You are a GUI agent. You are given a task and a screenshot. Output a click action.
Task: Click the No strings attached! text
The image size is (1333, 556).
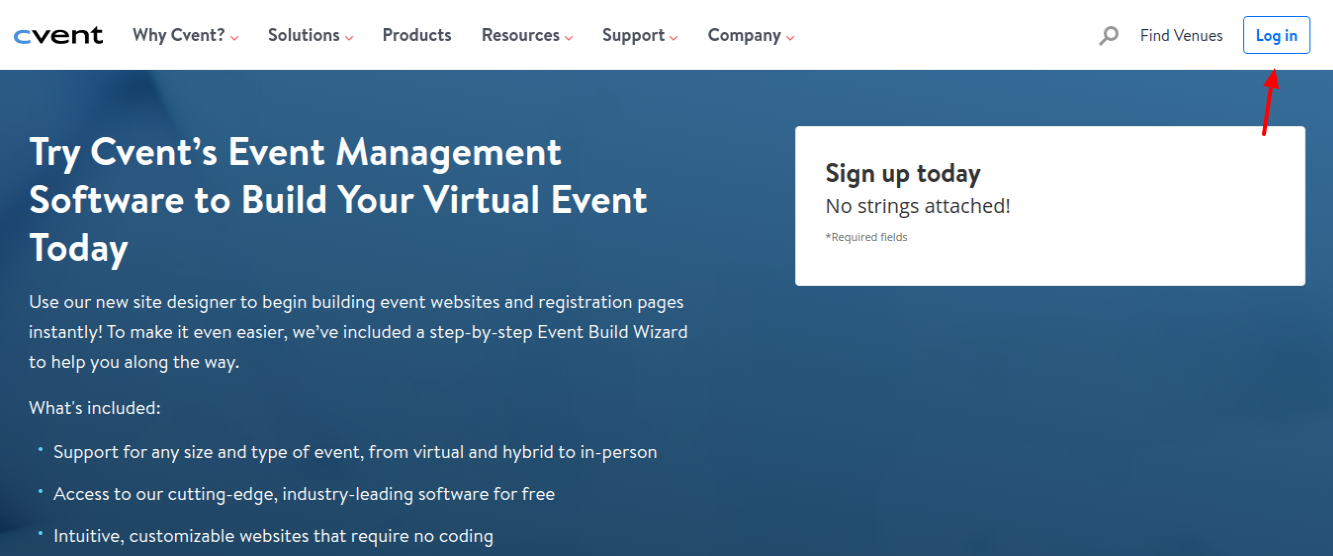[x=918, y=206]
